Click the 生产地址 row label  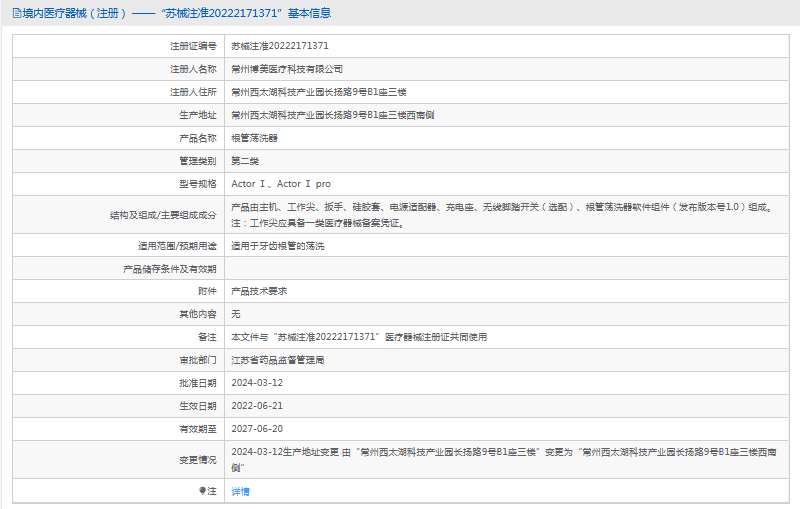[198, 115]
